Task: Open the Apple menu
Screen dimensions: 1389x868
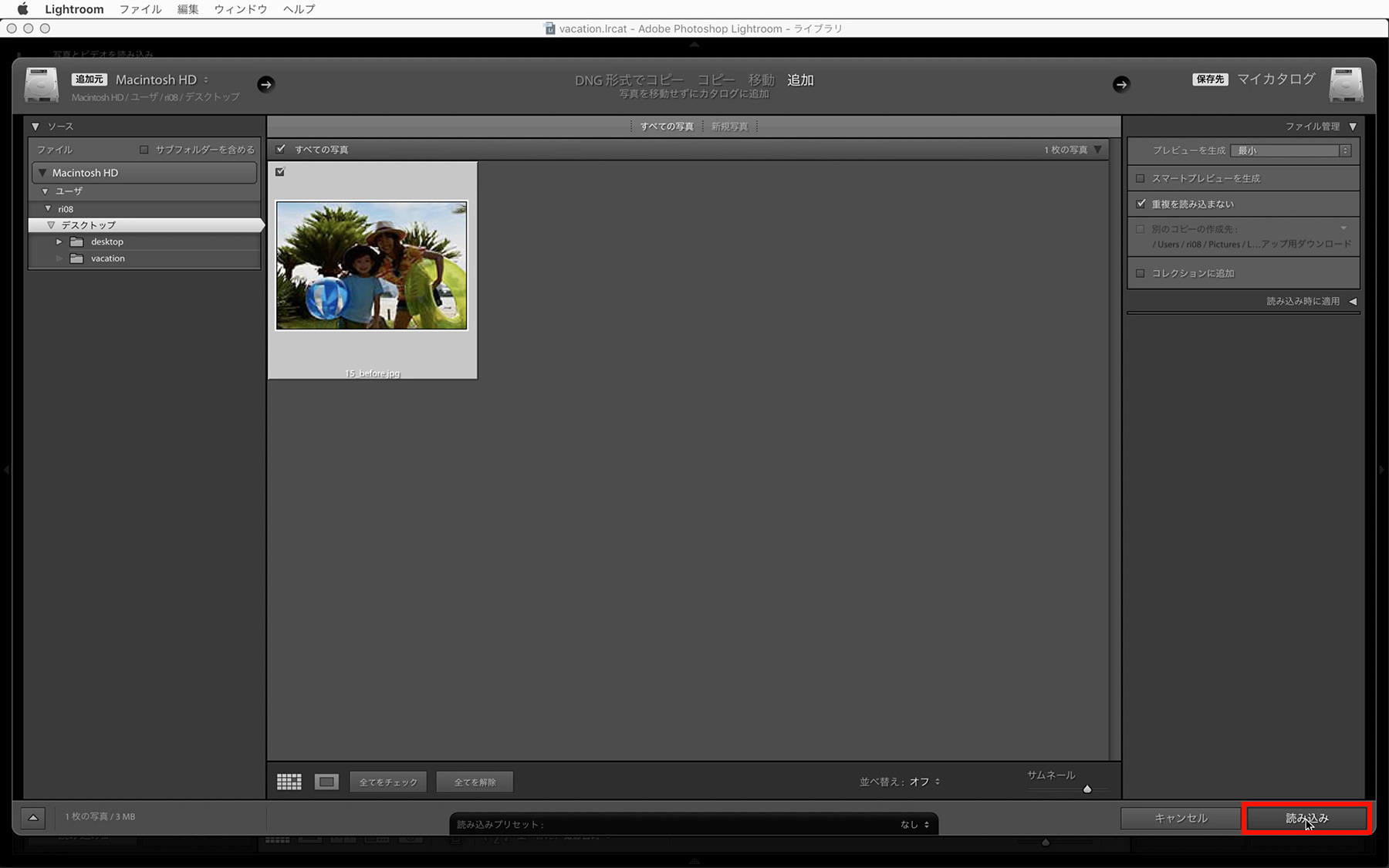Action: coord(23,9)
